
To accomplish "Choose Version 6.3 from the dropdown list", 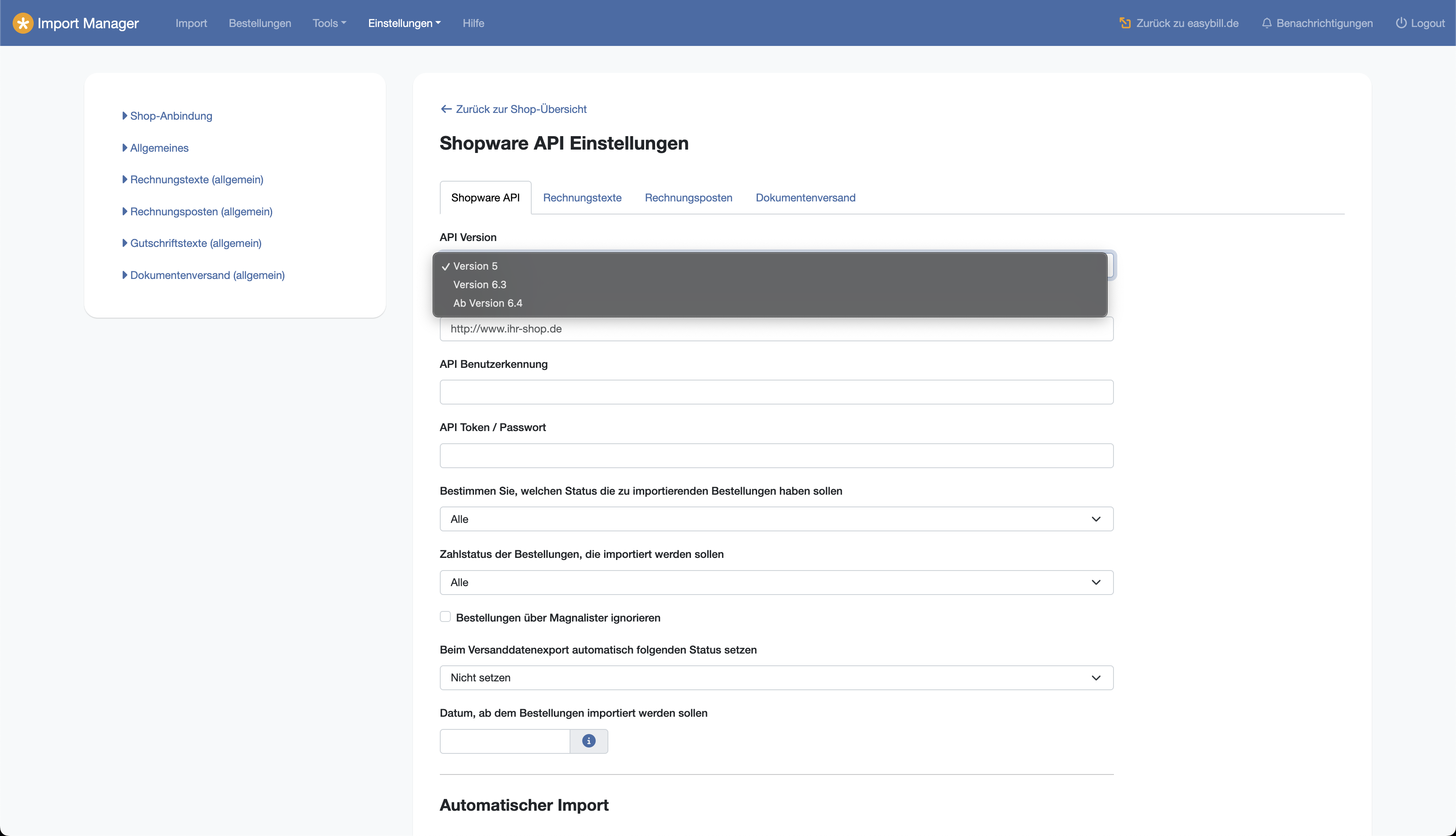I will 770,284.
